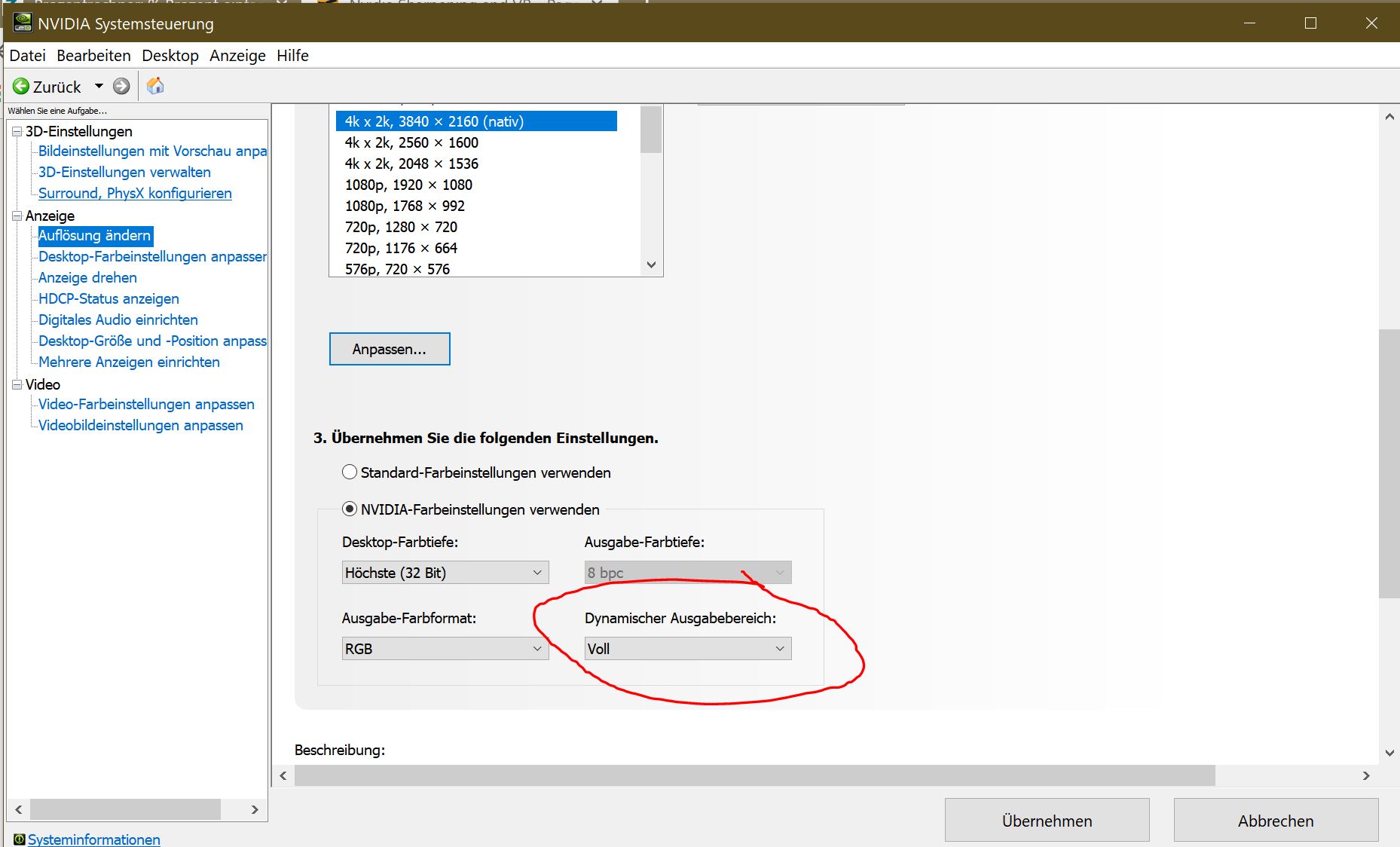
Task: Click the Abbrechen button
Action: click(1276, 821)
